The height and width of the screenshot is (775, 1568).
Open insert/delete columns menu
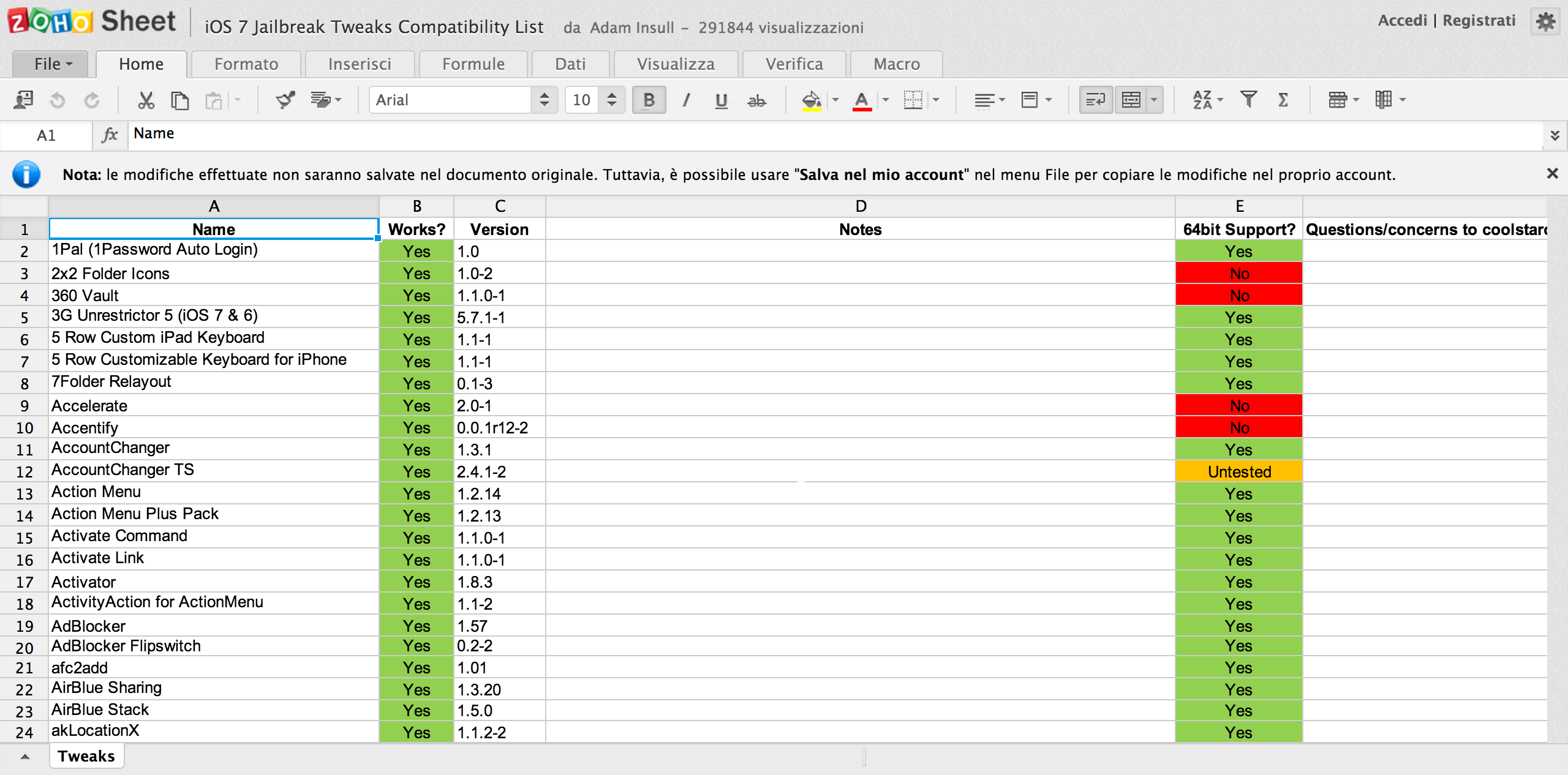1389,100
